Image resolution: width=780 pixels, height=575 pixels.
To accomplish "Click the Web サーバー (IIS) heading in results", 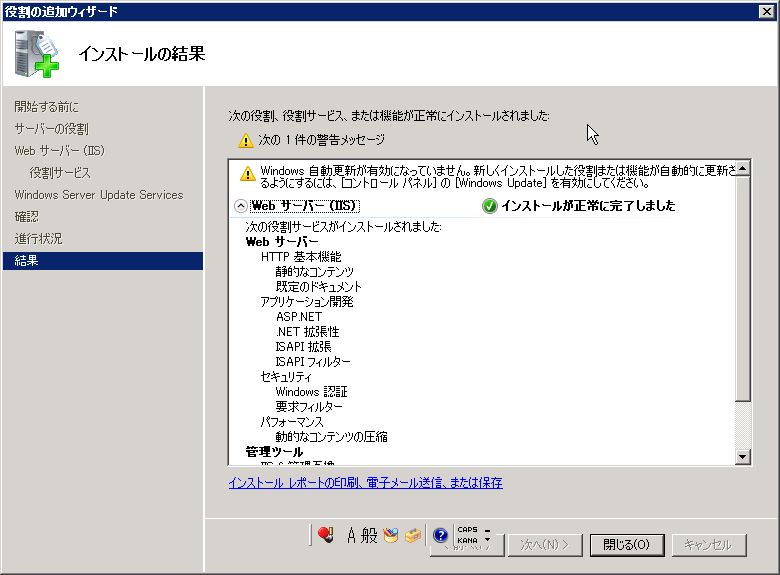I will point(303,206).
